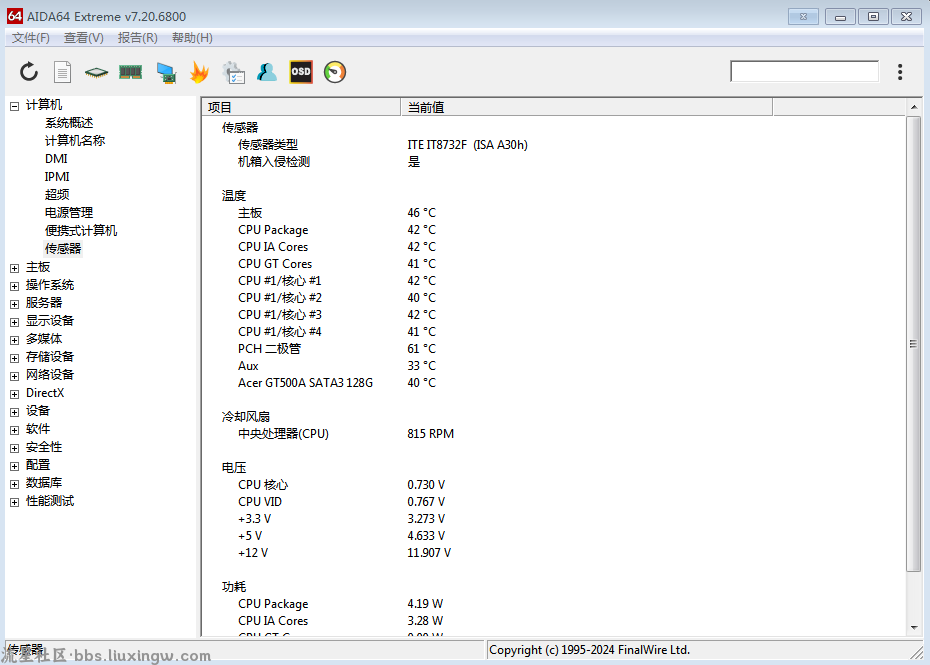Expand the 多媒体 tree node

(x=15, y=340)
